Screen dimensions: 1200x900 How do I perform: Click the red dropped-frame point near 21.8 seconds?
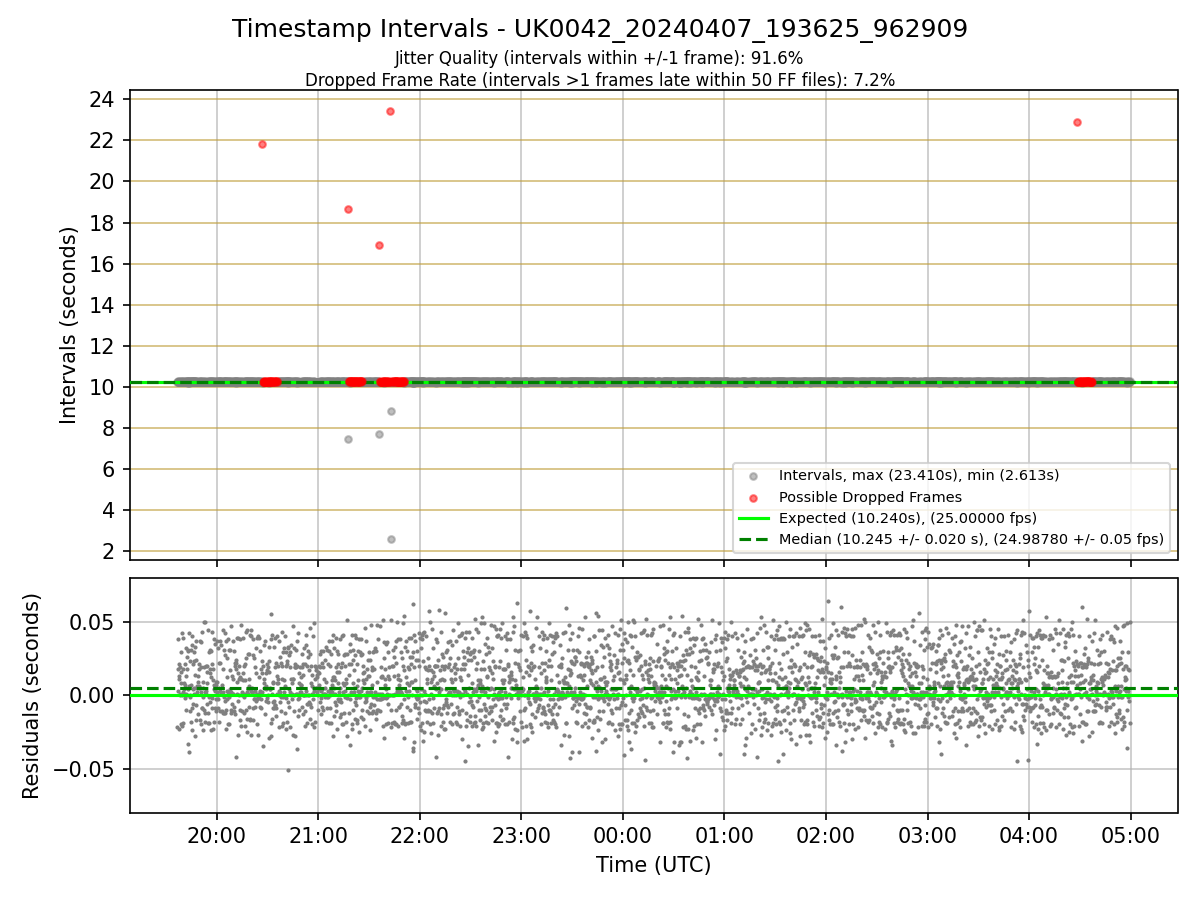(262, 144)
